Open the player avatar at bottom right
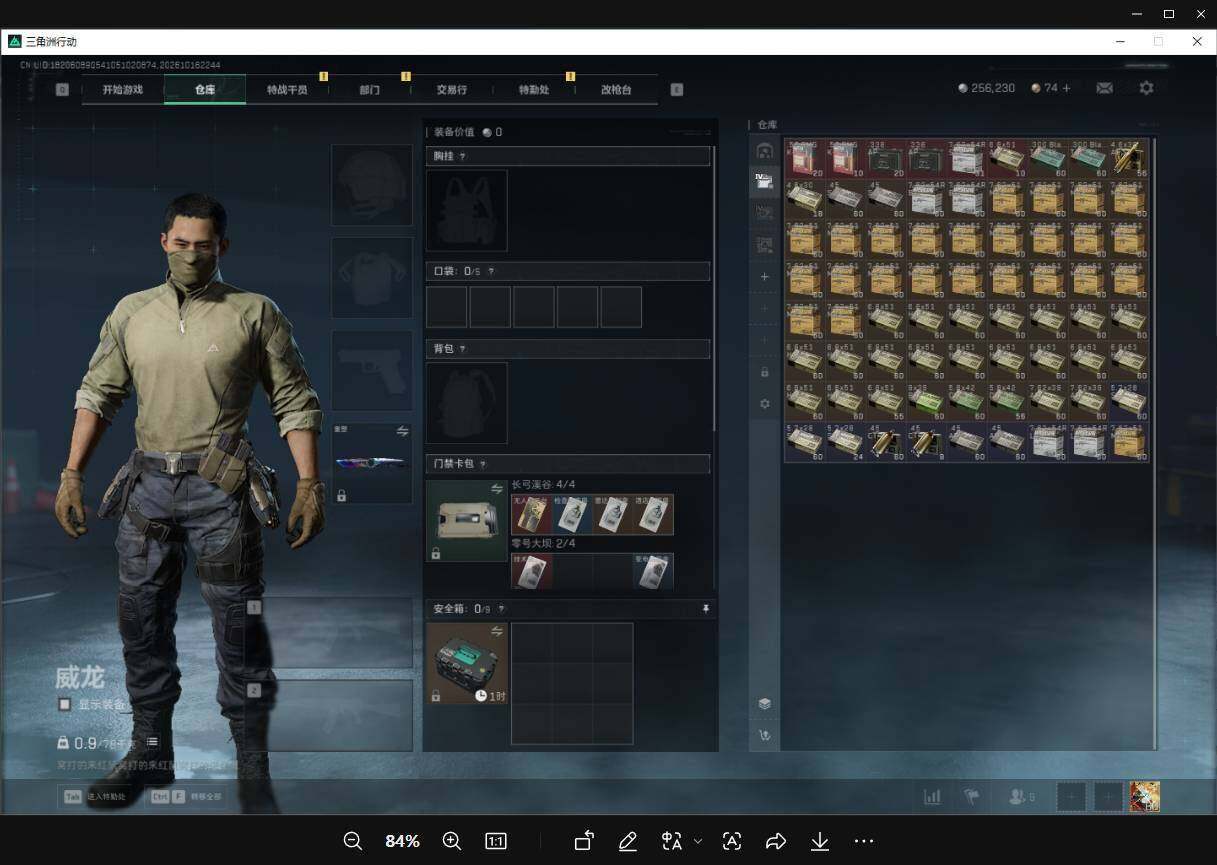Screen dimensions: 1217x865 tap(1145, 797)
